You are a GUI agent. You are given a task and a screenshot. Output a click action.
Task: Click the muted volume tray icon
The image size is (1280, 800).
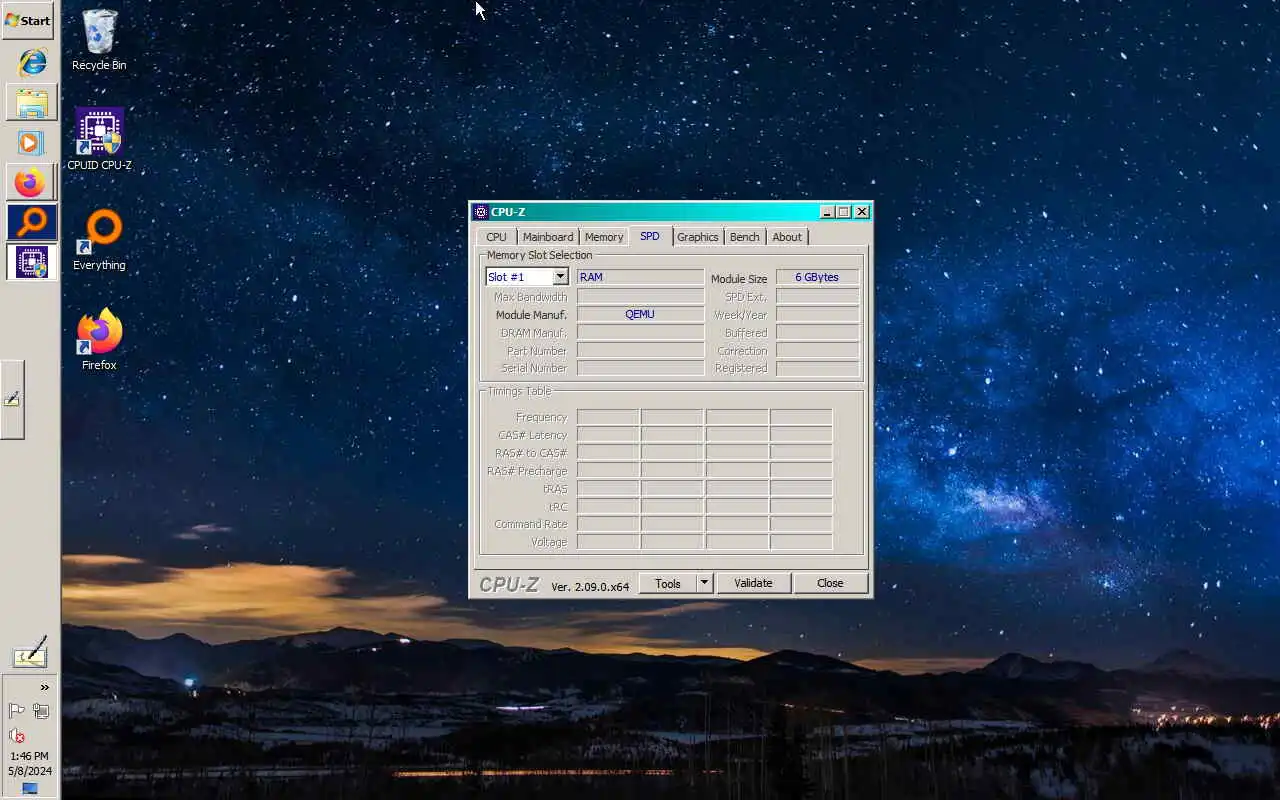pyautogui.click(x=16, y=735)
